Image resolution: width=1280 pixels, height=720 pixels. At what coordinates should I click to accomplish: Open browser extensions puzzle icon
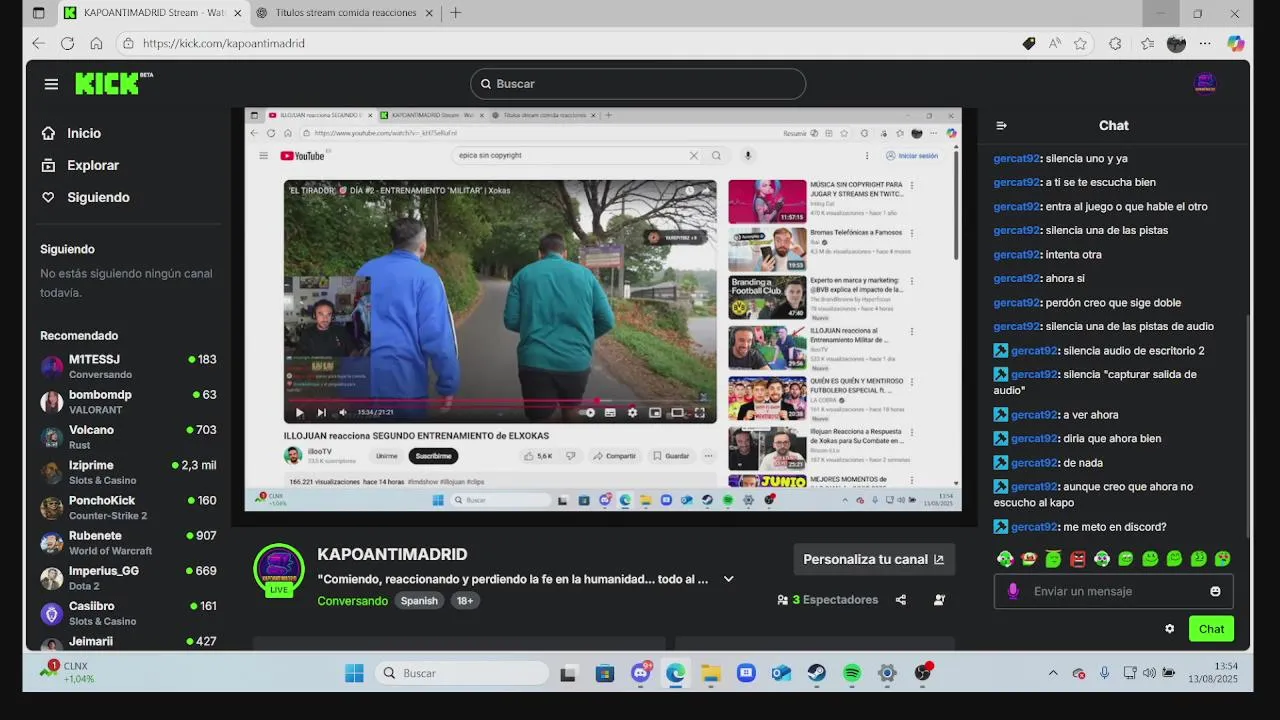[x=1116, y=43]
